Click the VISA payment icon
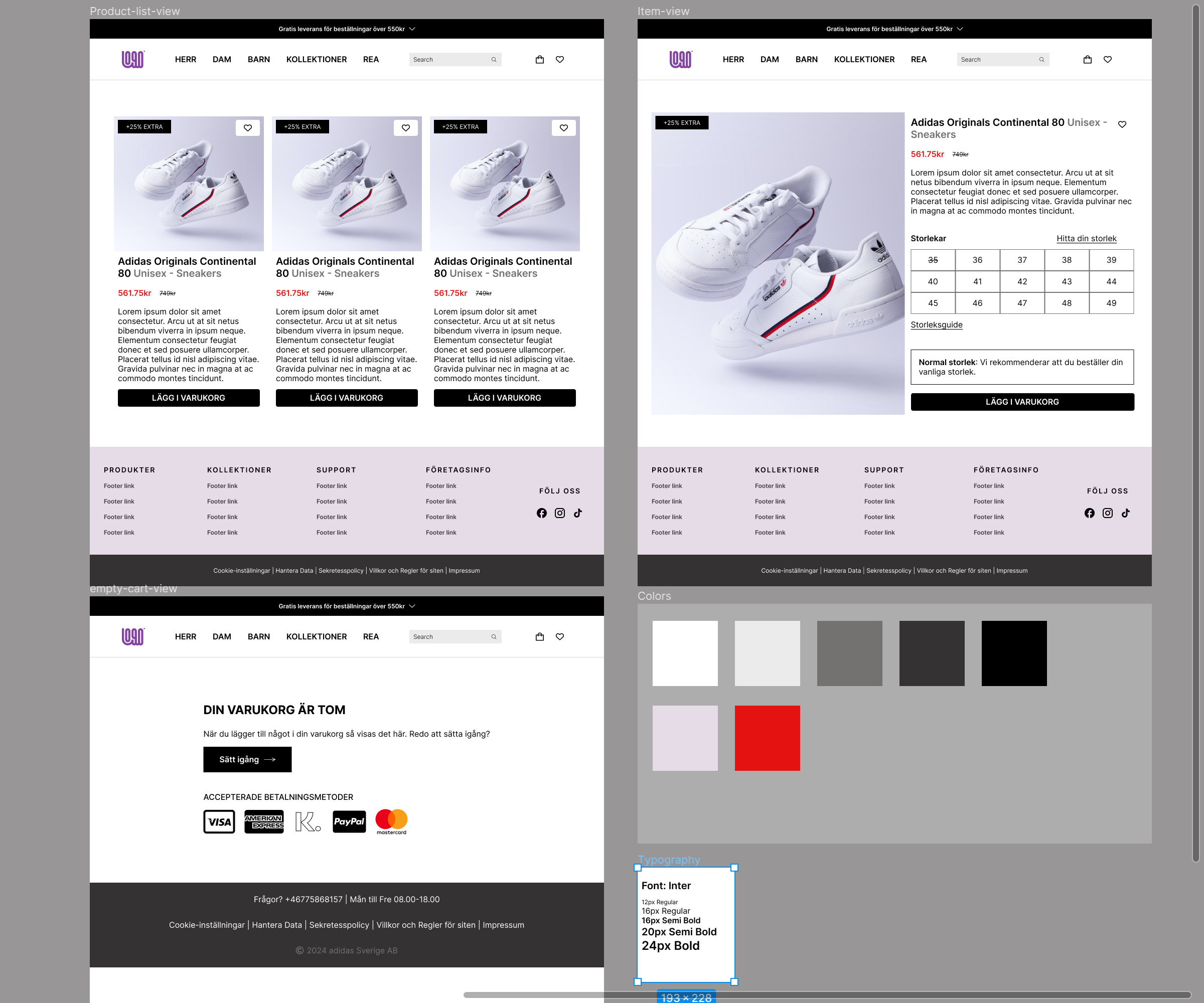 tap(219, 821)
